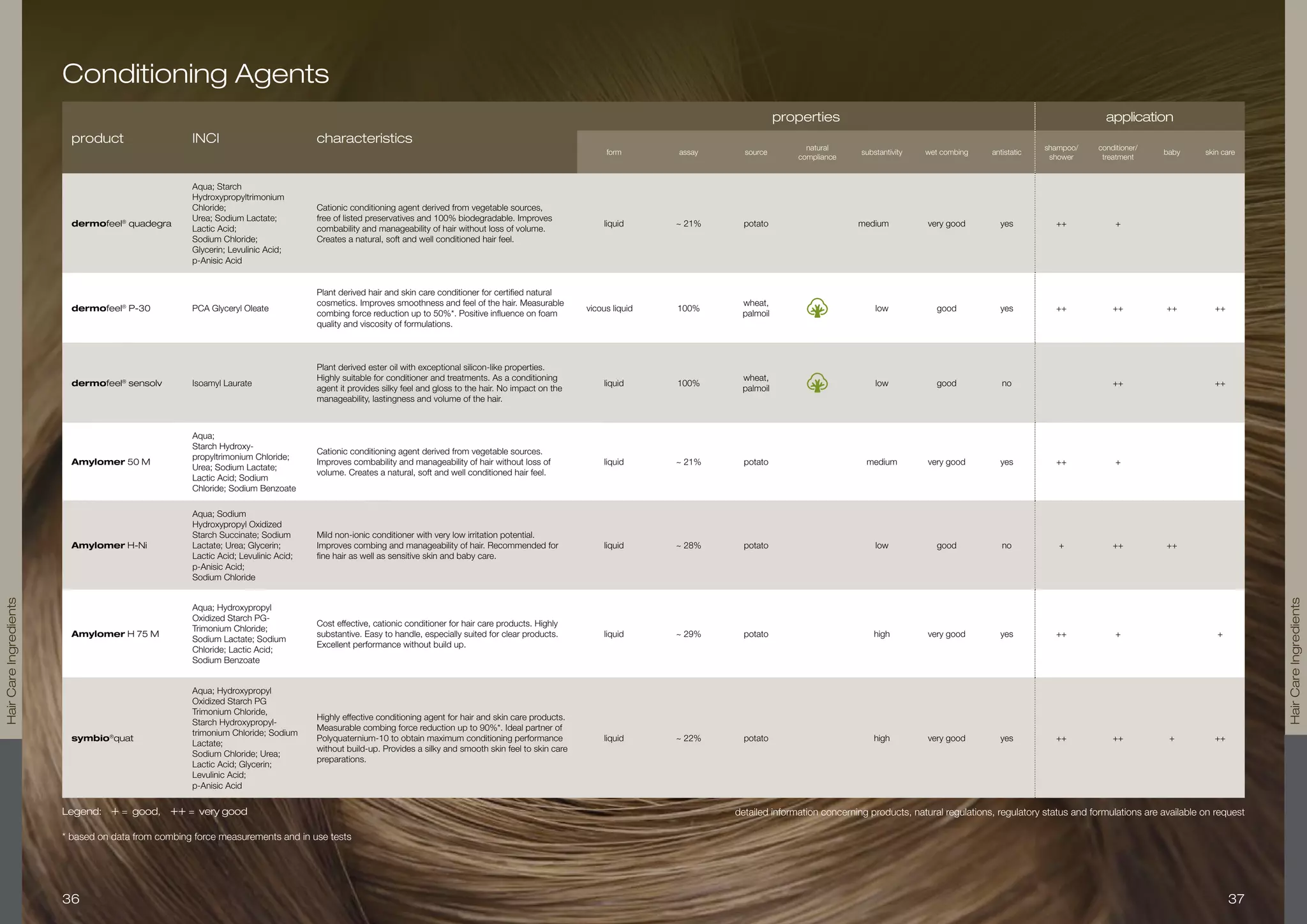Click the Conditioning Agents page title

(195, 74)
